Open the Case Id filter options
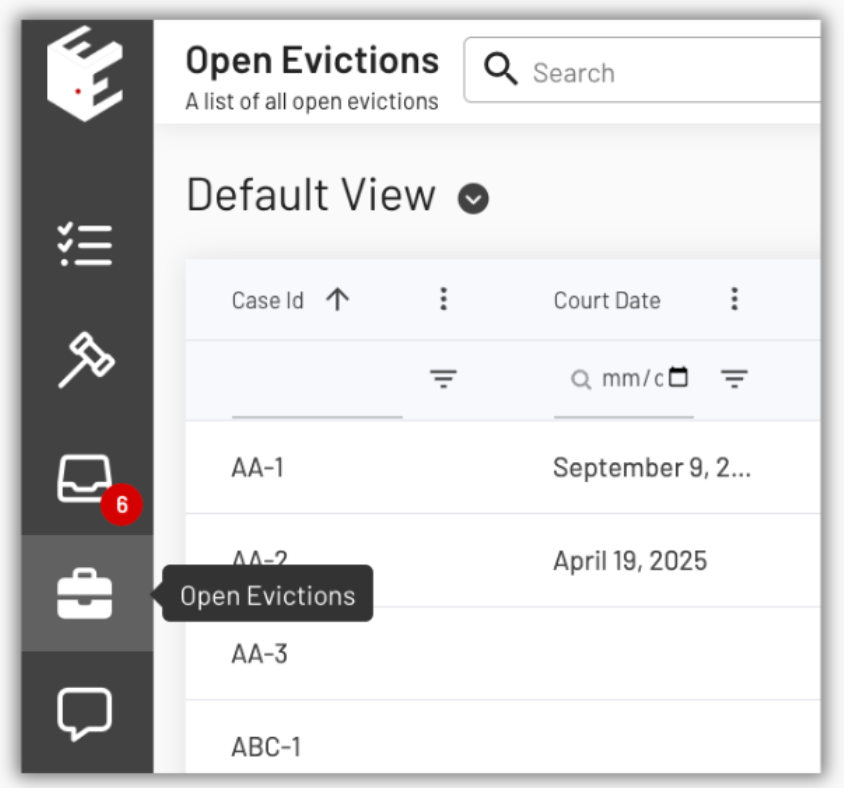844x788 pixels. [x=443, y=378]
